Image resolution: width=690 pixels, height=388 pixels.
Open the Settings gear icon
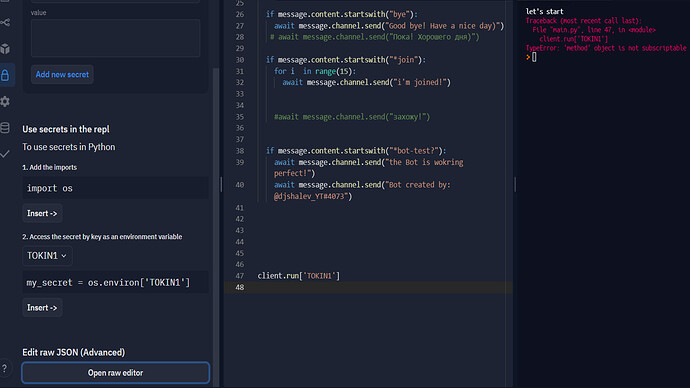point(5,102)
